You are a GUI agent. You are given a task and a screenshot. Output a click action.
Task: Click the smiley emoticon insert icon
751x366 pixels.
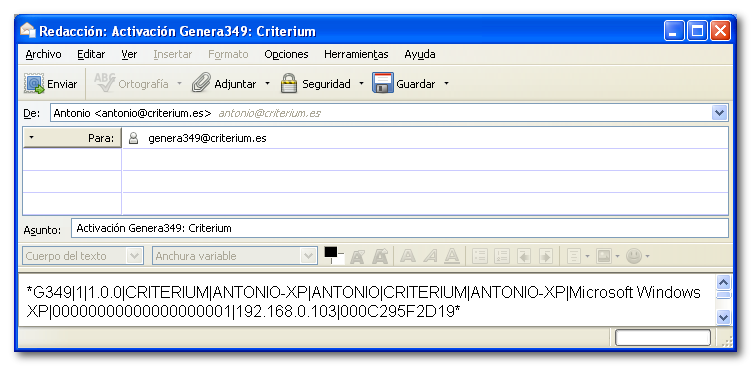click(634, 256)
